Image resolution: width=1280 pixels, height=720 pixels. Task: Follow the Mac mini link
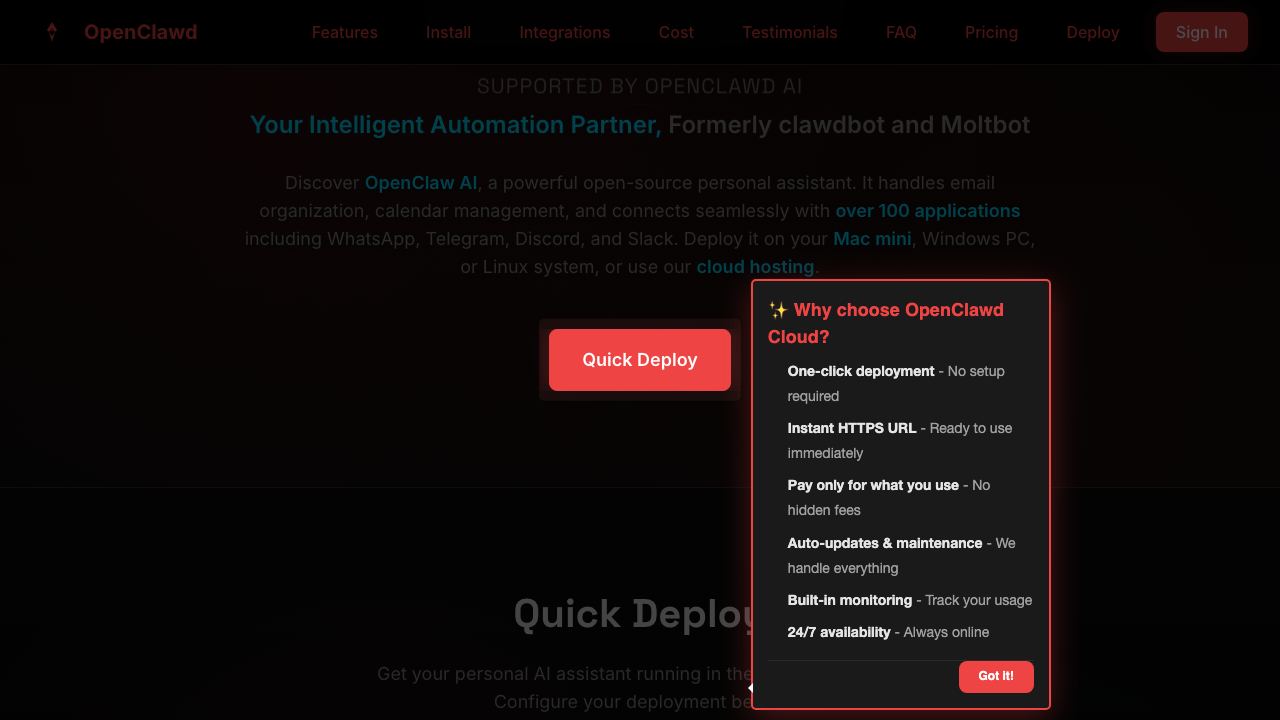[872, 239]
